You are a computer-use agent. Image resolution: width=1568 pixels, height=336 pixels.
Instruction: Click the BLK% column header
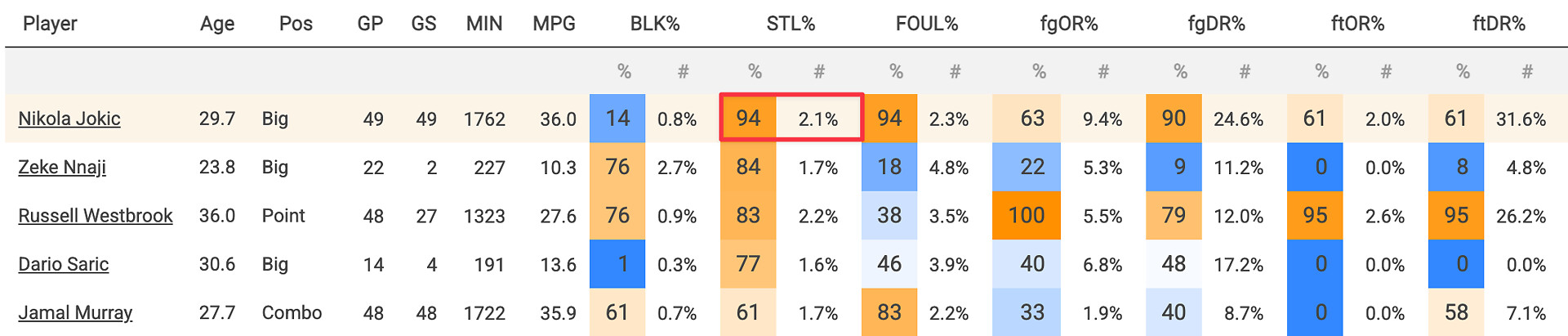655,24
